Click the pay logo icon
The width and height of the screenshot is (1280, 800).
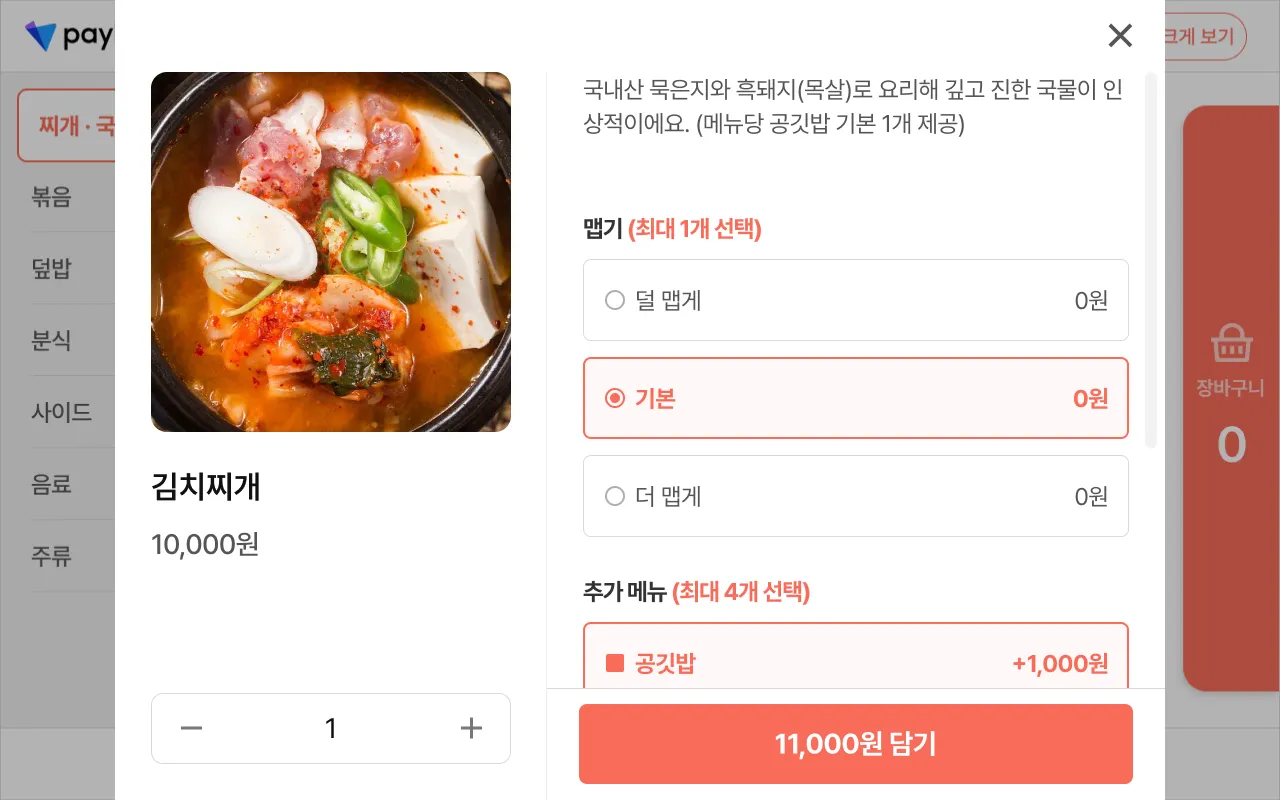pos(41,37)
